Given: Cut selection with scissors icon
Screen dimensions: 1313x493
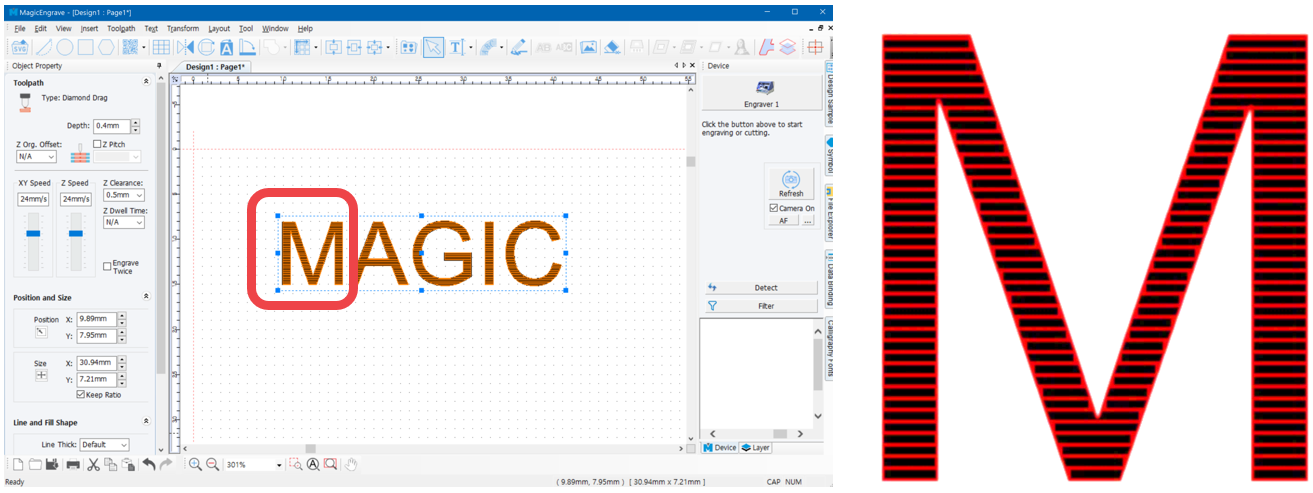Looking at the screenshot, I should 93,465.
